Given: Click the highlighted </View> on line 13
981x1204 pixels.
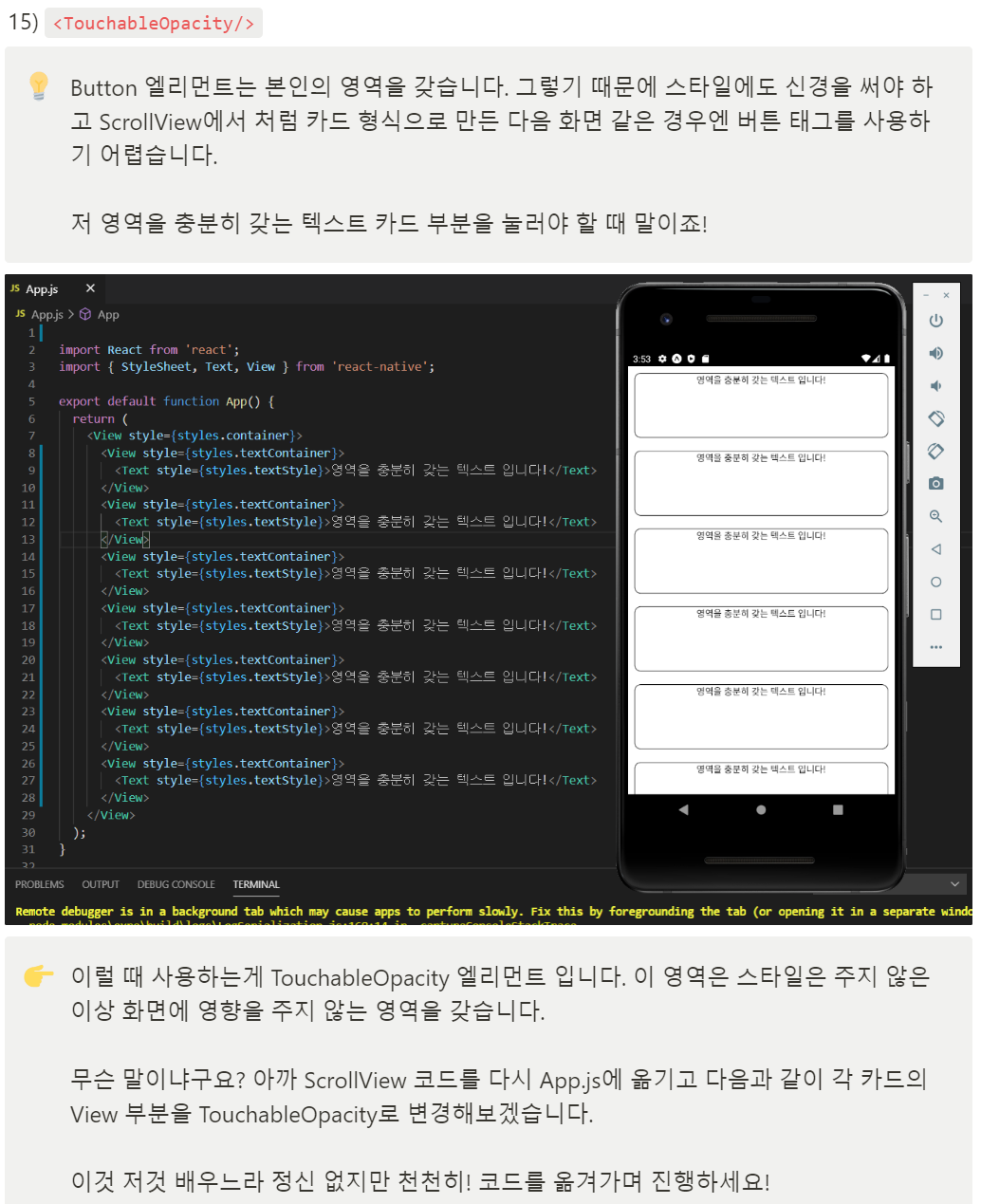Looking at the screenshot, I should 124,539.
